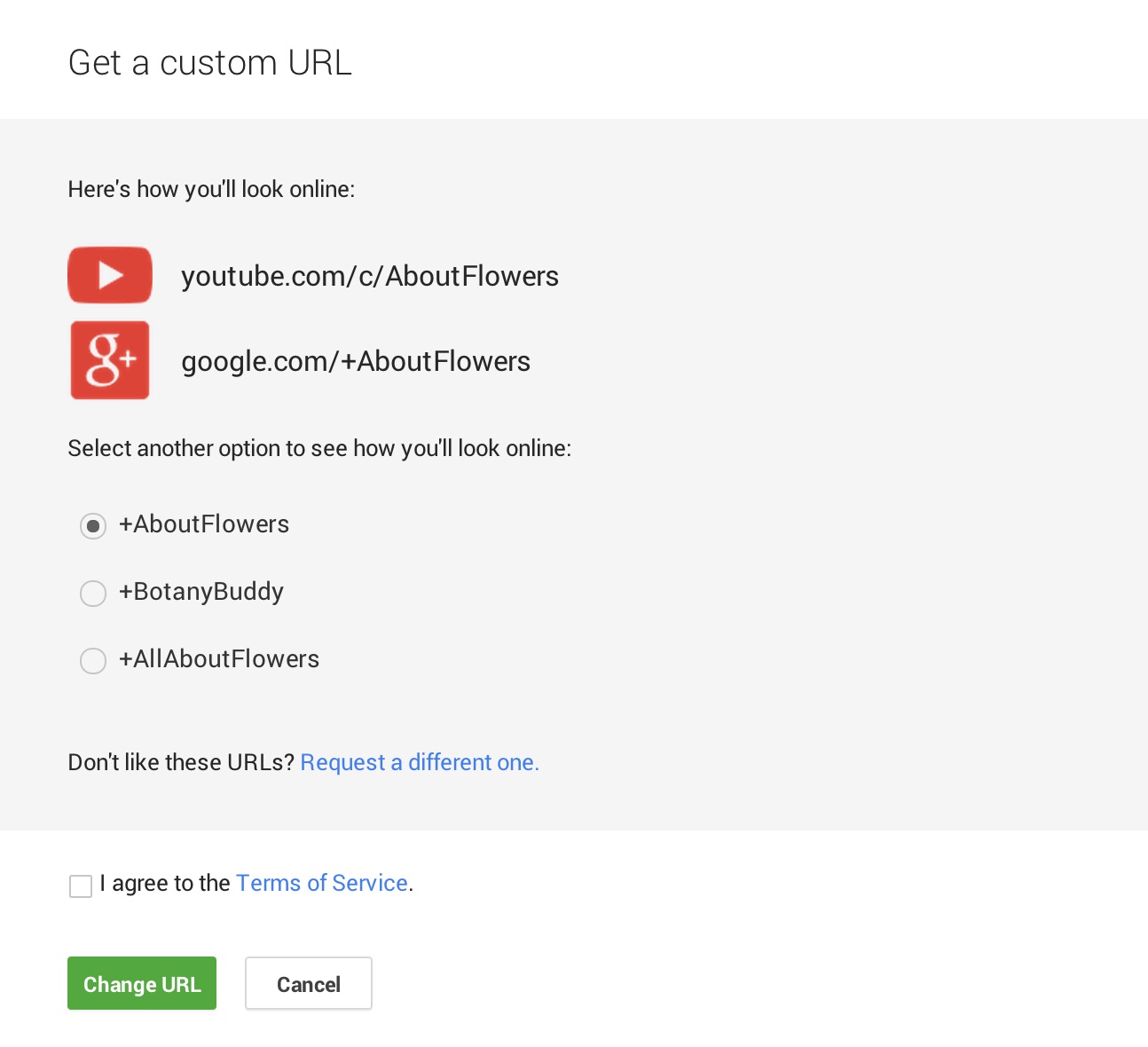Viewport: 1148px width, 1047px height.
Task: Click the Get a custom URL title
Action: click(x=209, y=62)
